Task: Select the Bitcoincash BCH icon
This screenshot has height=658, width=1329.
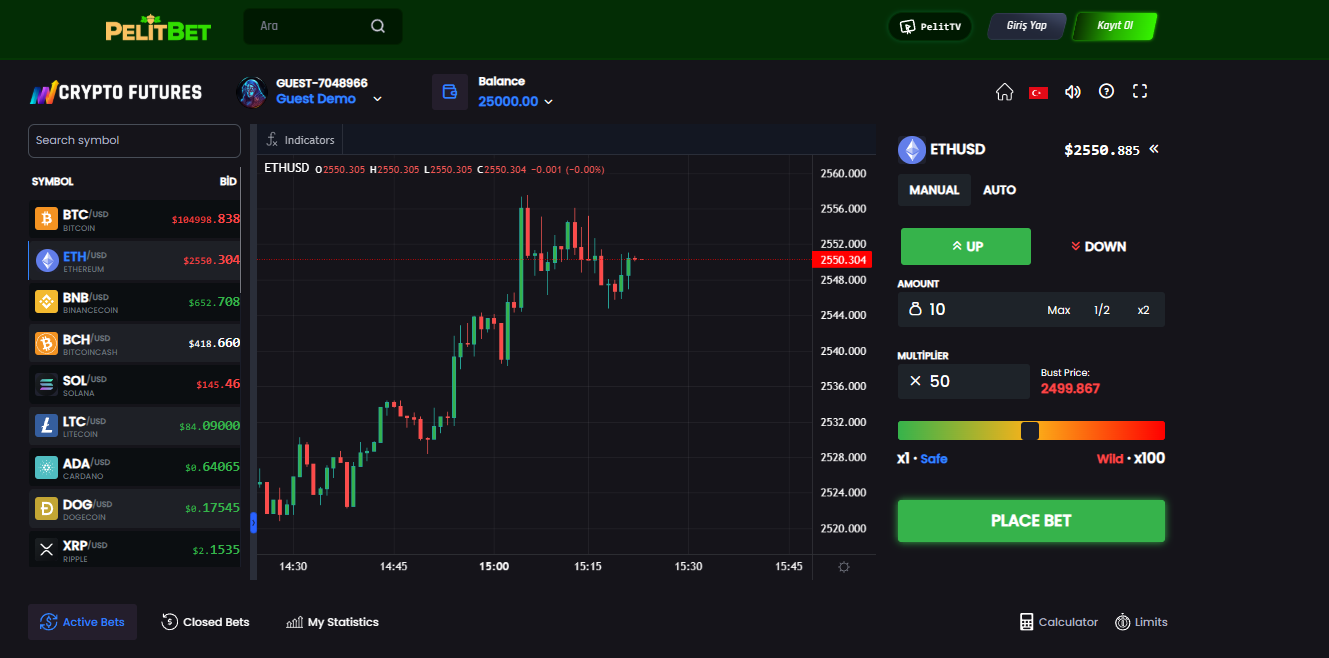Action: coord(46,344)
